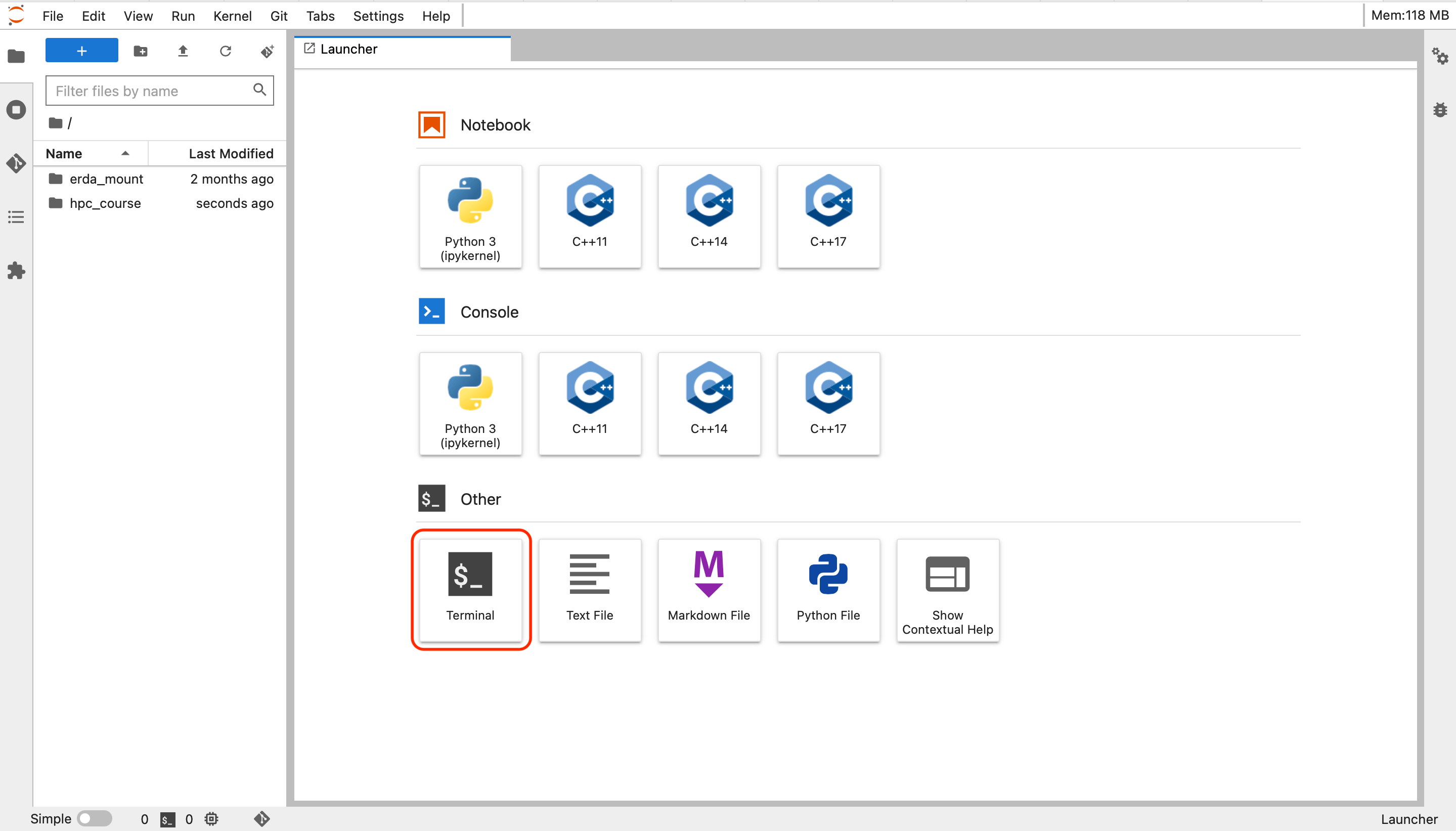Open Extension Manager puzzle icon

point(16,271)
